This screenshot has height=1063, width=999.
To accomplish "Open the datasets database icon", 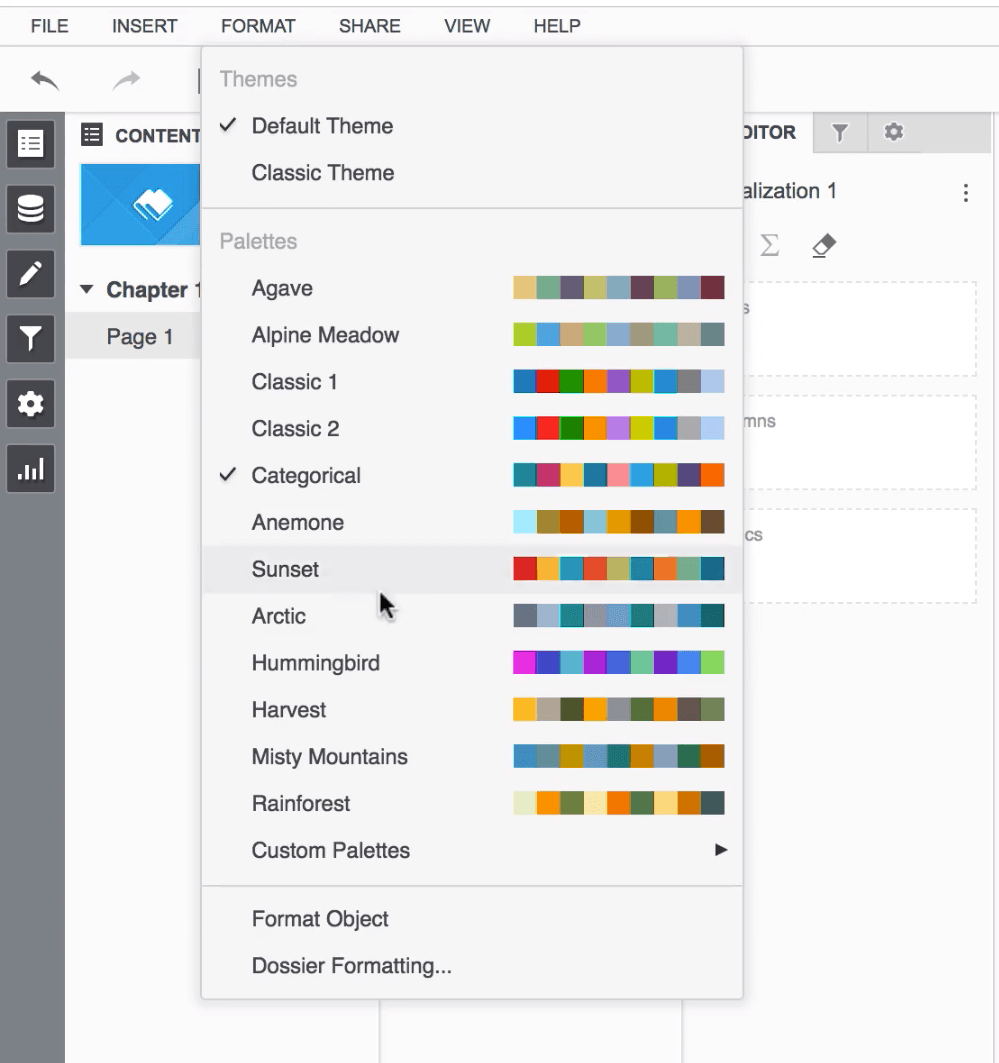I will [x=31, y=209].
